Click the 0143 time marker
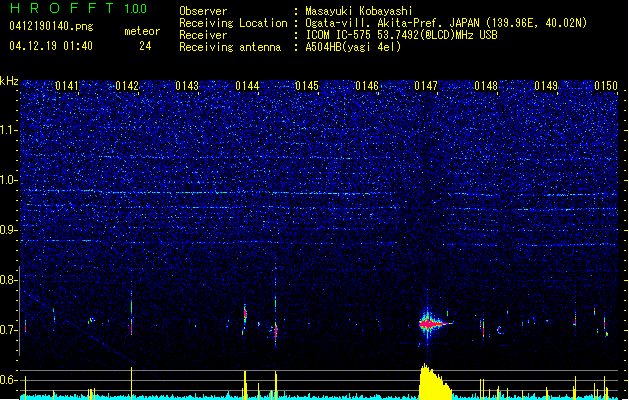629x400 pixels. pos(187,86)
